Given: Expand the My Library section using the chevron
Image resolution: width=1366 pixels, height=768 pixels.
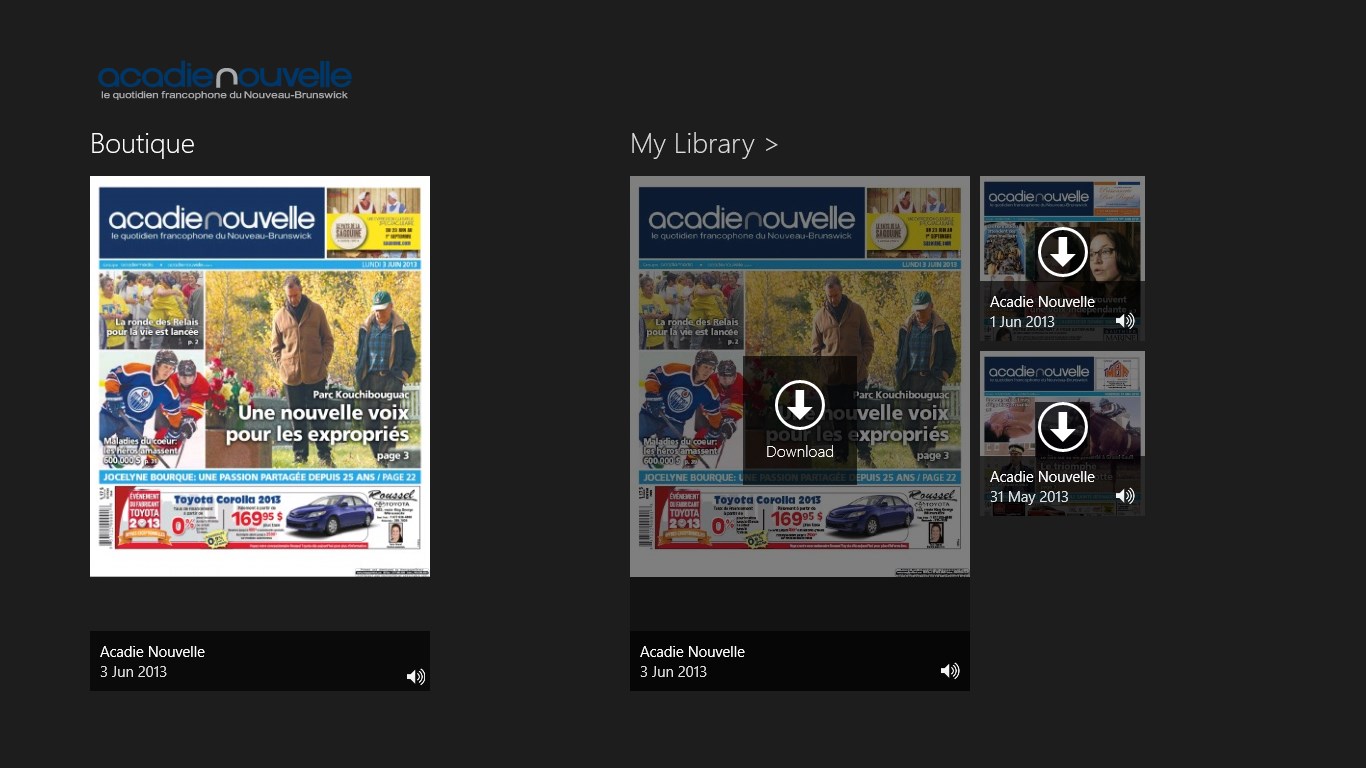Looking at the screenshot, I should coord(771,145).
